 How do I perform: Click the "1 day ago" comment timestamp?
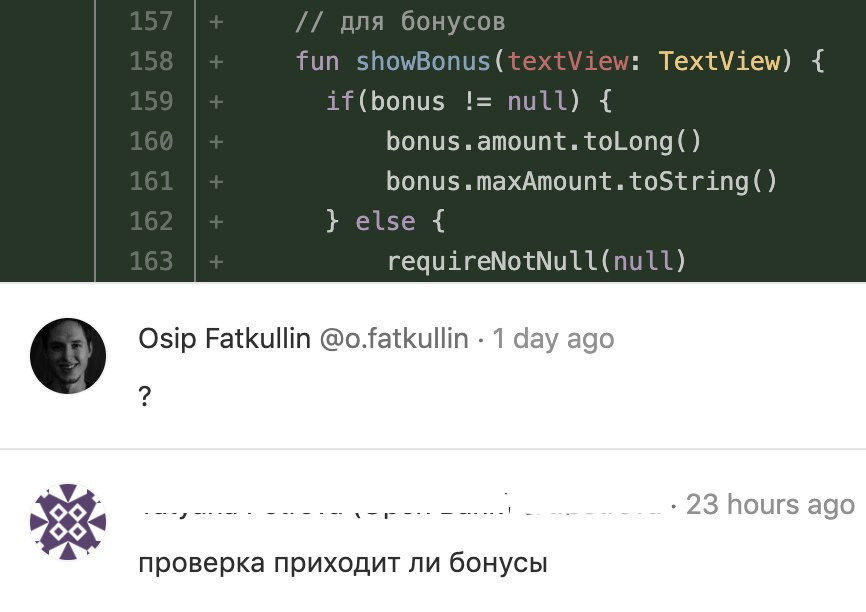pos(553,339)
